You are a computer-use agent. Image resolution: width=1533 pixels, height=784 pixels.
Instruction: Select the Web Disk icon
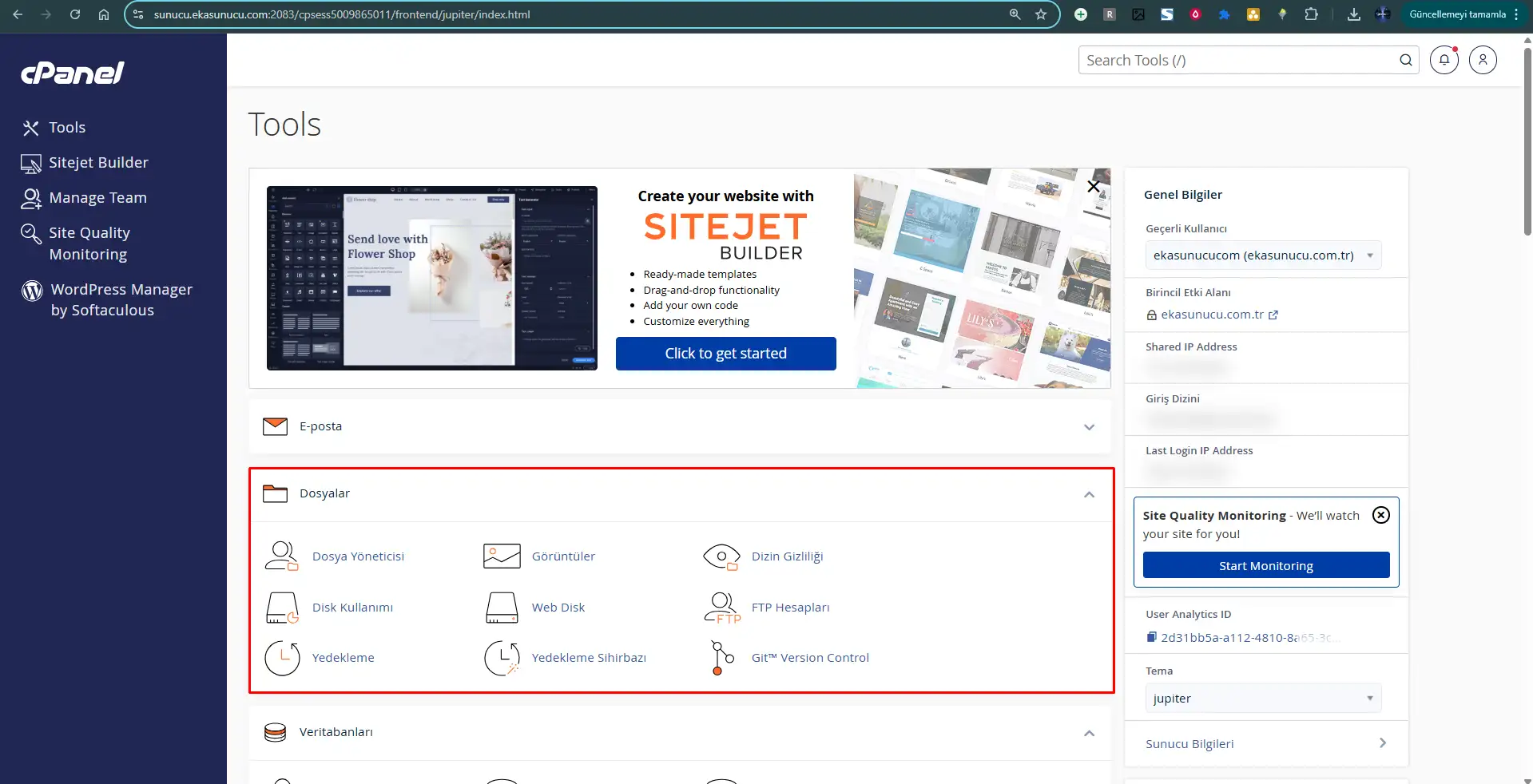502,608
